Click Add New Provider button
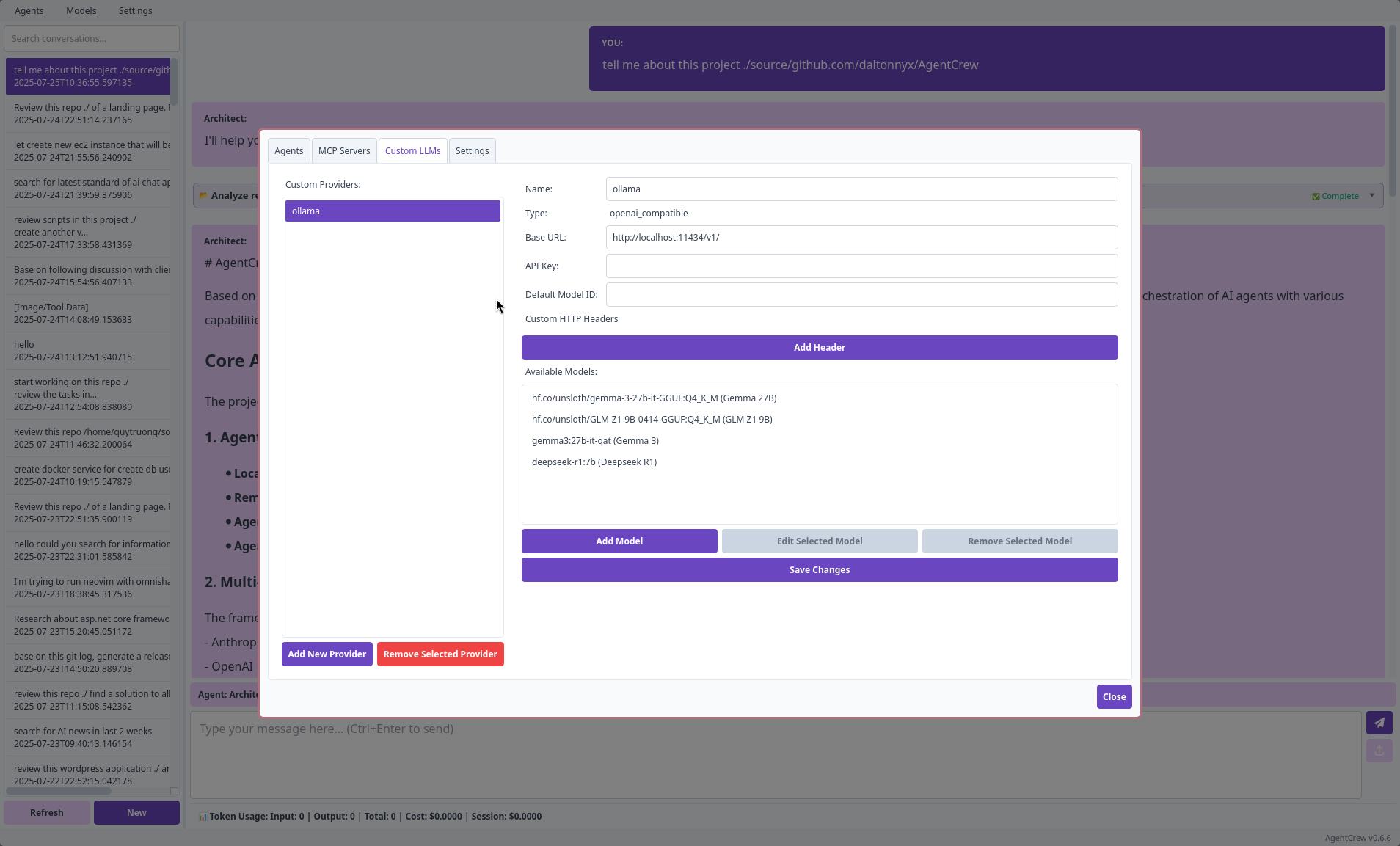Image resolution: width=1400 pixels, height=846 pixels. (327, 654)
